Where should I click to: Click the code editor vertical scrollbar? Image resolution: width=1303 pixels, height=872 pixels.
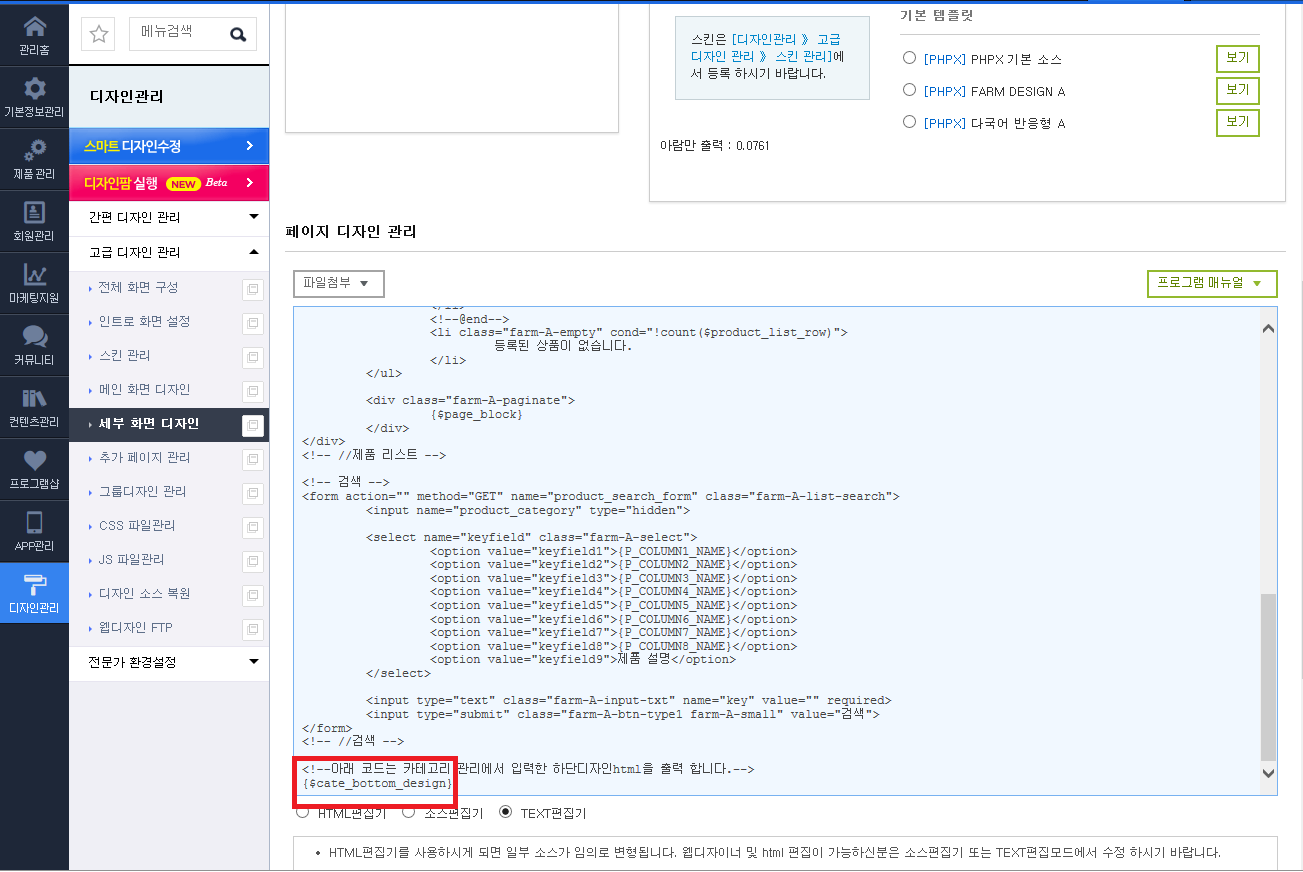[x=1269, y=551]
